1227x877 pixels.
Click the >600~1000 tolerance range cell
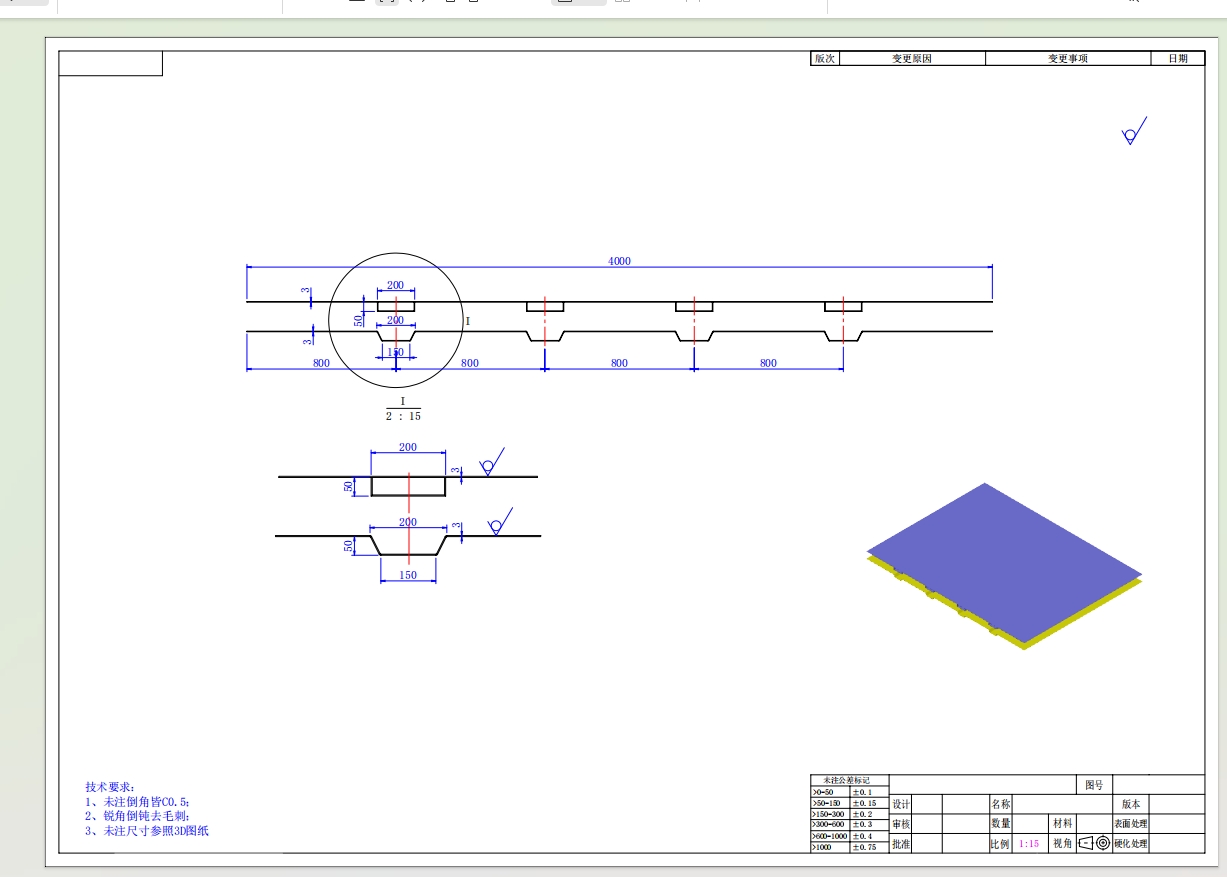(829, 836)
